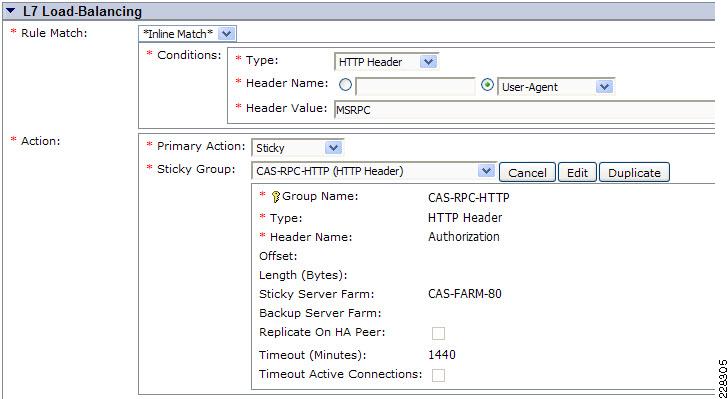
Task: Select the Authorization header name value
Action: (464, 236)
